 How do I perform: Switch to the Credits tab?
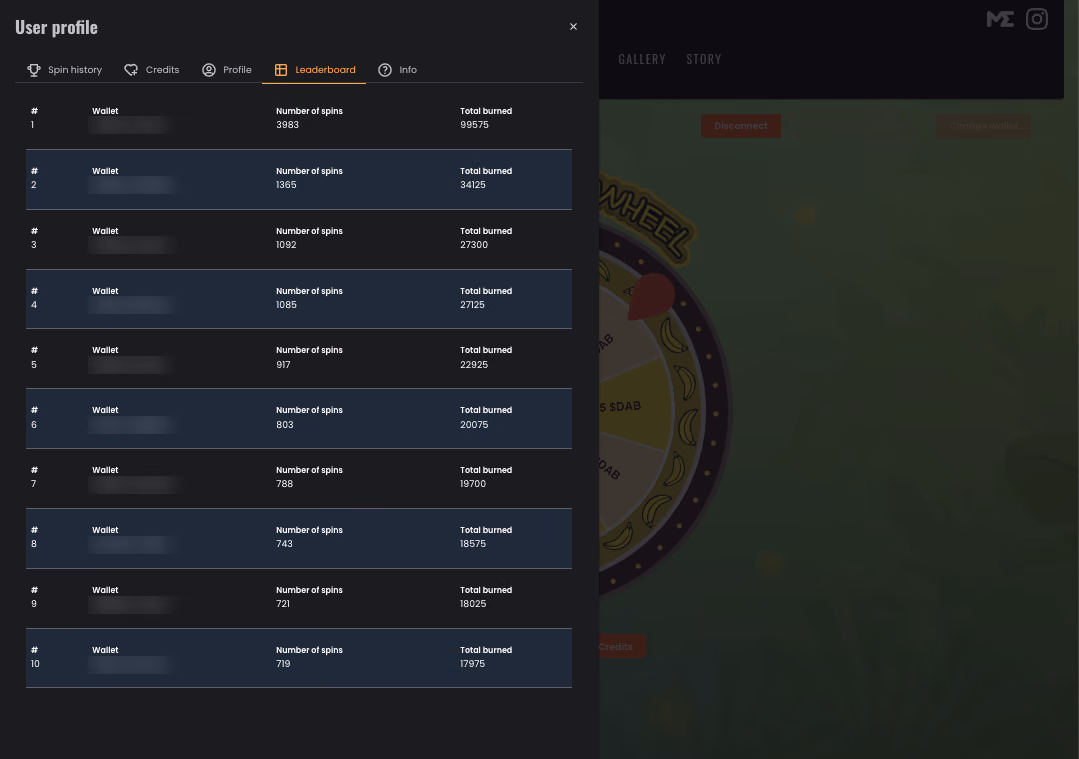point(151,70)
